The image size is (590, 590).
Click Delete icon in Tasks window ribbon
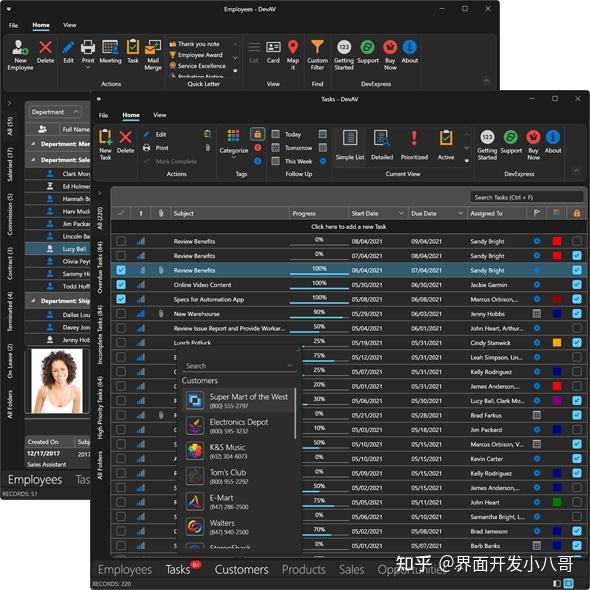(125, 137)
